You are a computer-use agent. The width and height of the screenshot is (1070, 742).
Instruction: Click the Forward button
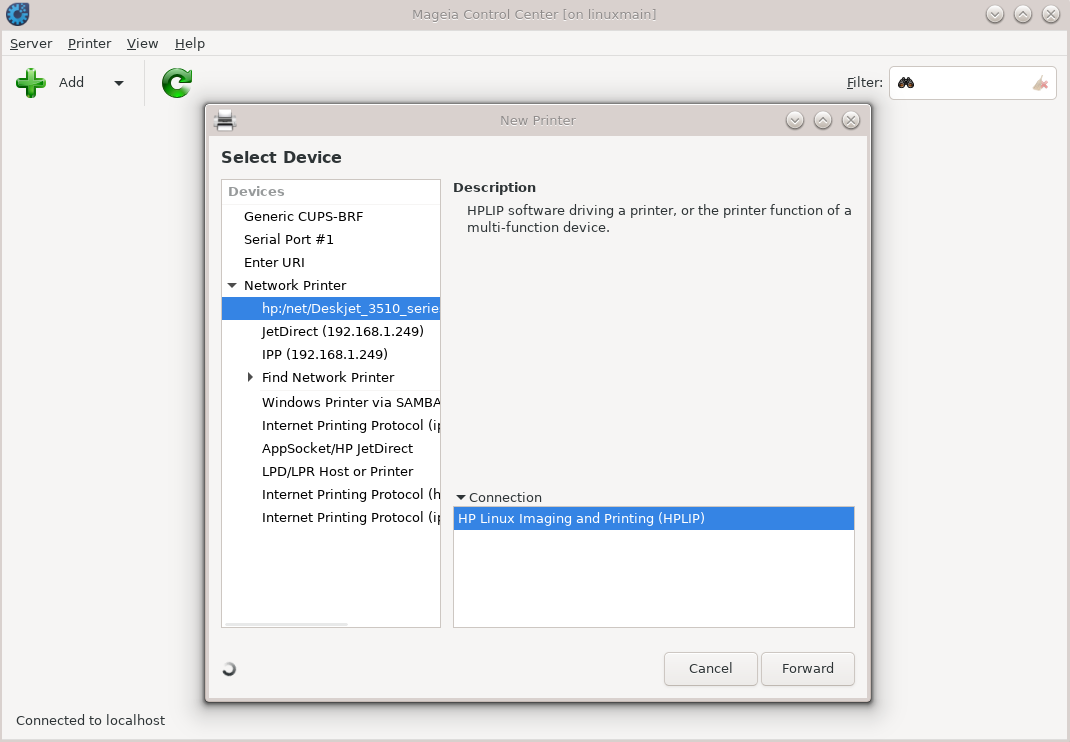tap(807, 668)
